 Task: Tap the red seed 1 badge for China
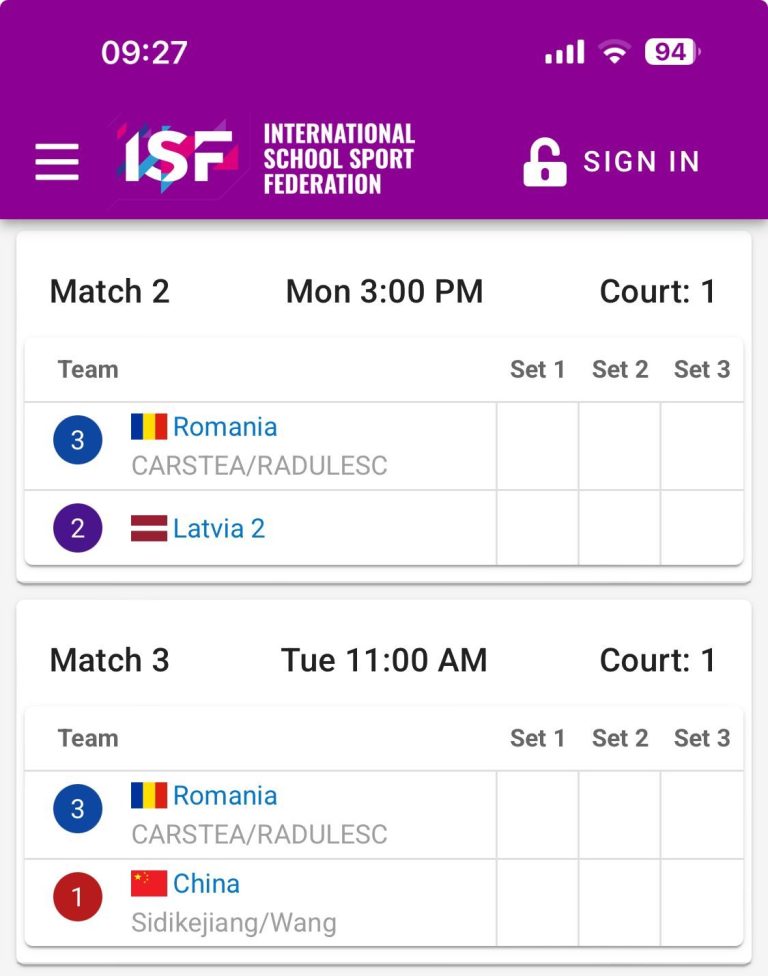(78, 897)
